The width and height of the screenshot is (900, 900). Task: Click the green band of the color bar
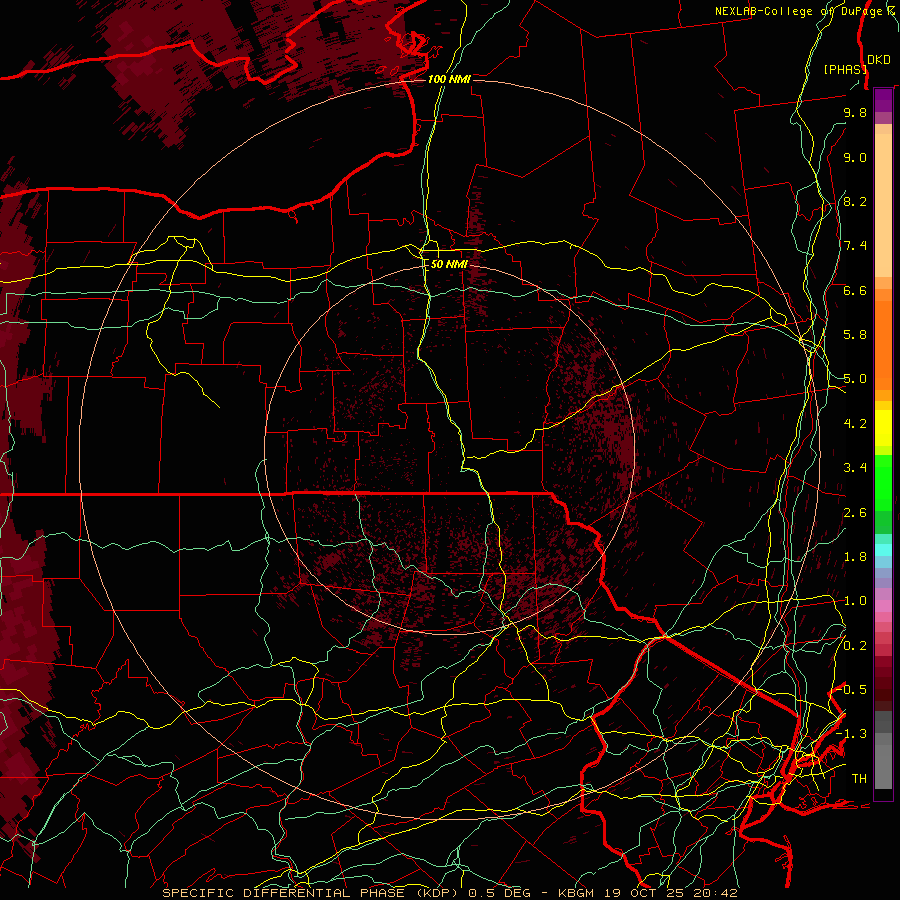pyautogui.click(x=883, y=482)
